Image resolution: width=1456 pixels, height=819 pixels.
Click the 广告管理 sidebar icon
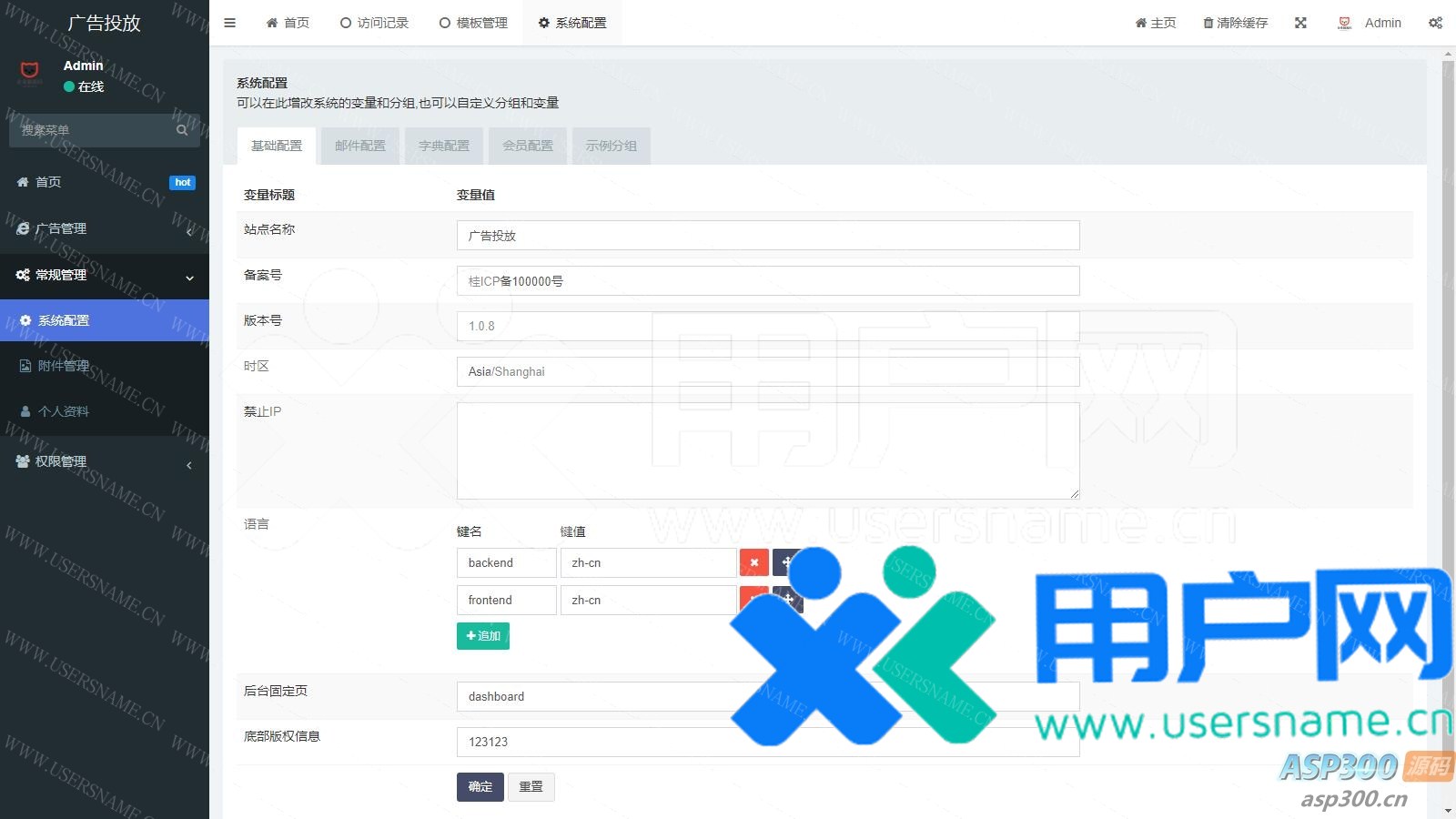23,228
